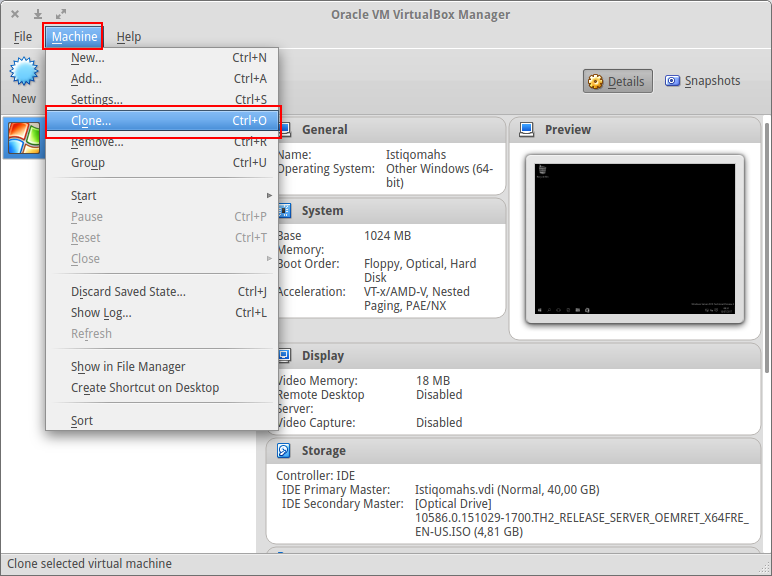Click 'Istiqomahs.vdi (Normal, 40,00 GB)' text
The height and width of the screenshot is (576, 772).
[x=507, y=490]
